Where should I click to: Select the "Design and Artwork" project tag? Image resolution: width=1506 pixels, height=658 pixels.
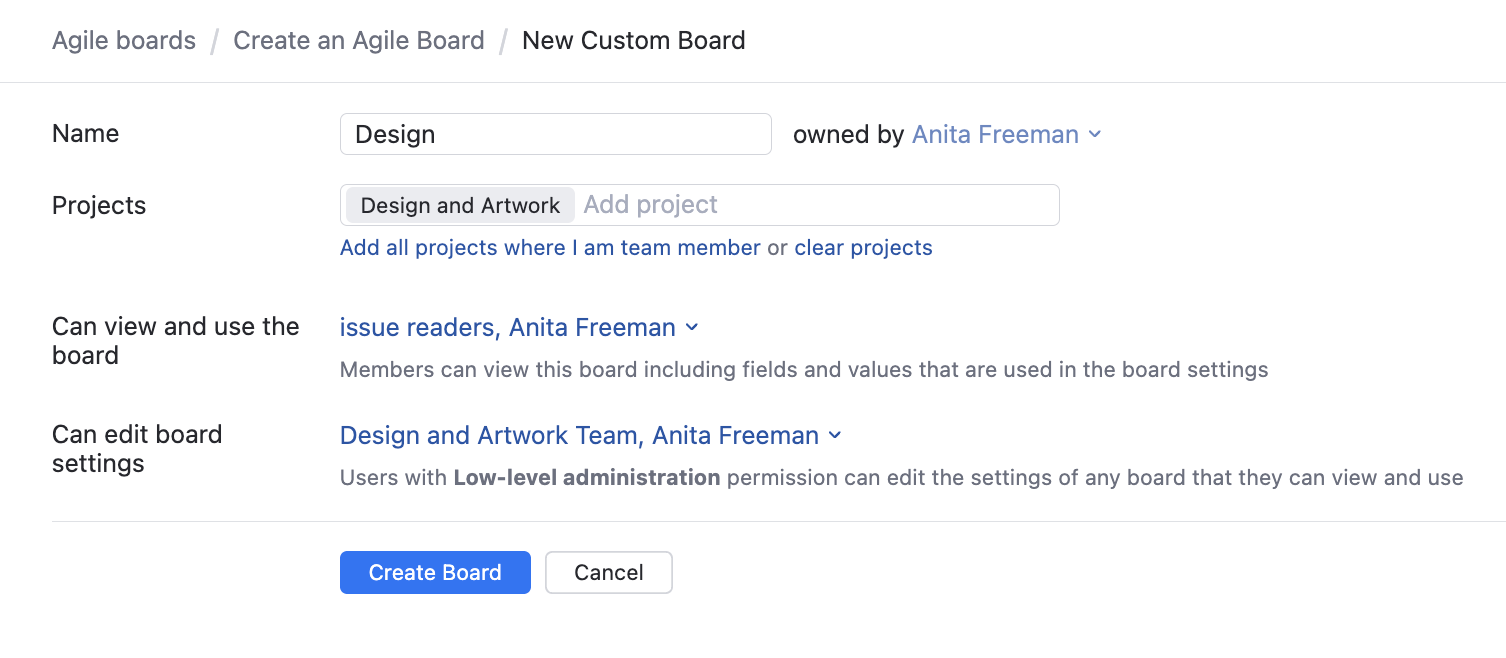(x=459, y=205)
